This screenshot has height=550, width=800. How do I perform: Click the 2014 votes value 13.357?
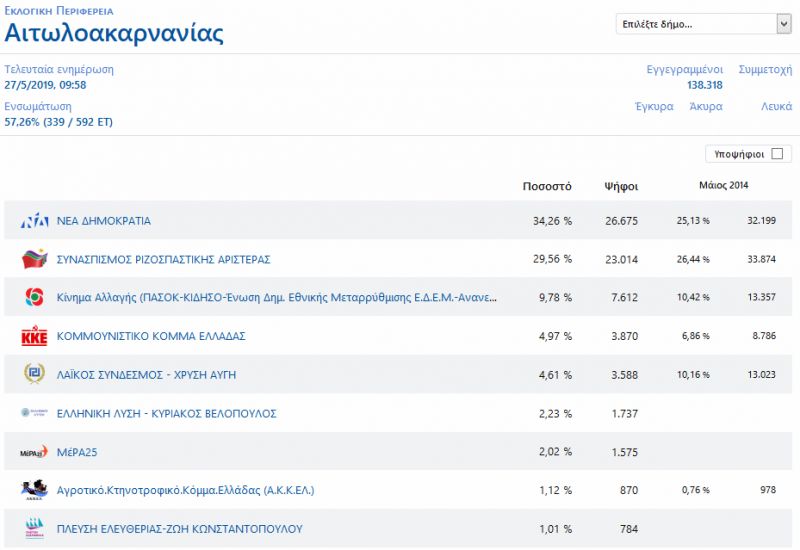(761, 297)
